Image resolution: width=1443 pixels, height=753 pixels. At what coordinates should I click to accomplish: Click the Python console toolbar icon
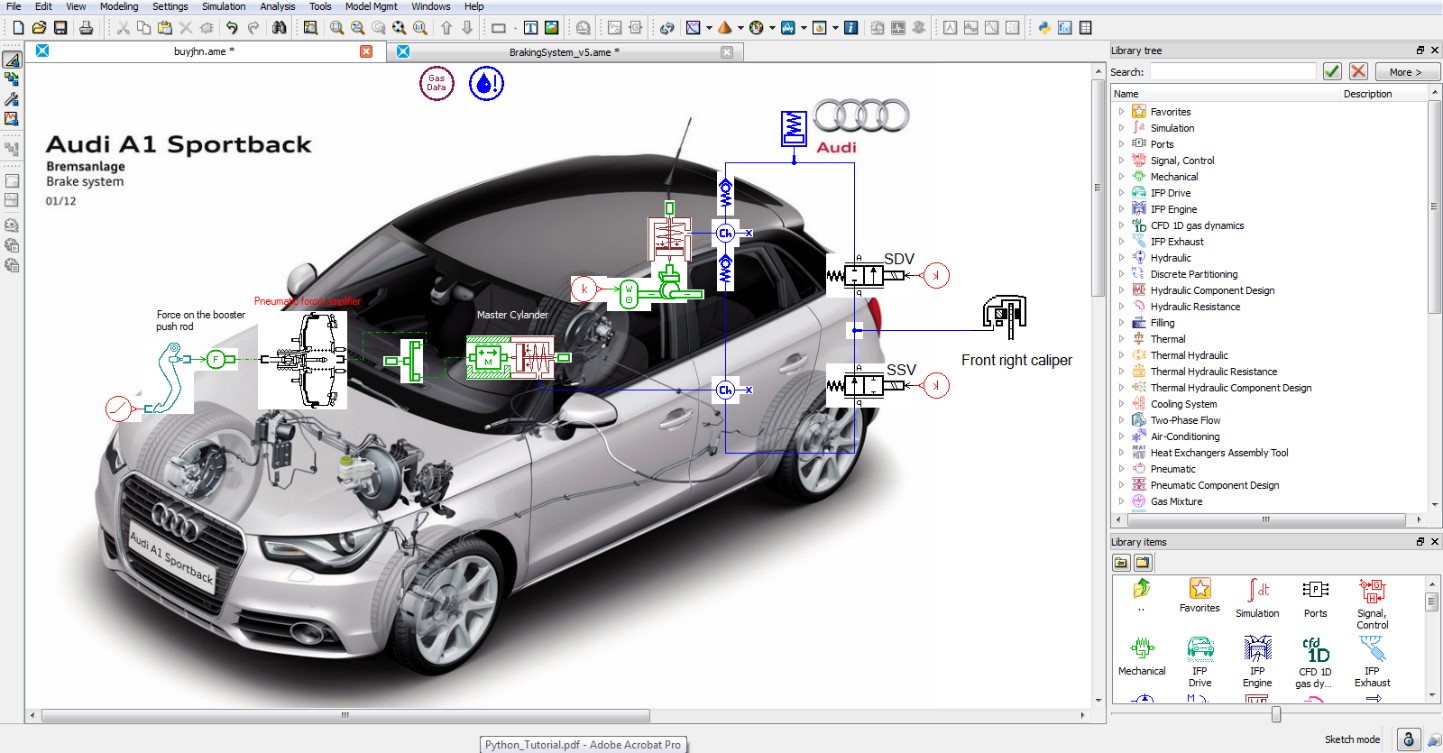1044,28
